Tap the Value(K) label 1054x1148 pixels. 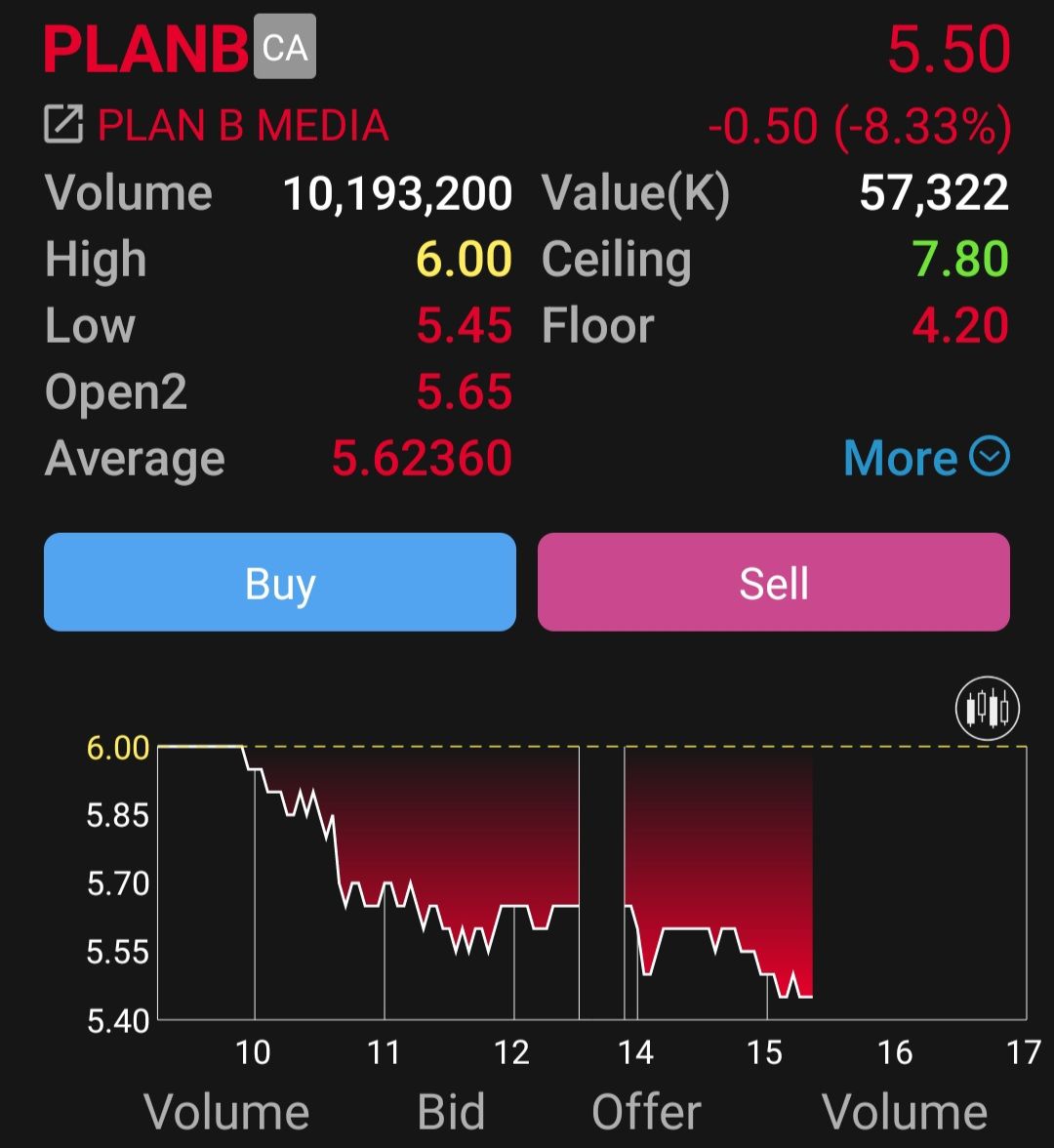635,195
